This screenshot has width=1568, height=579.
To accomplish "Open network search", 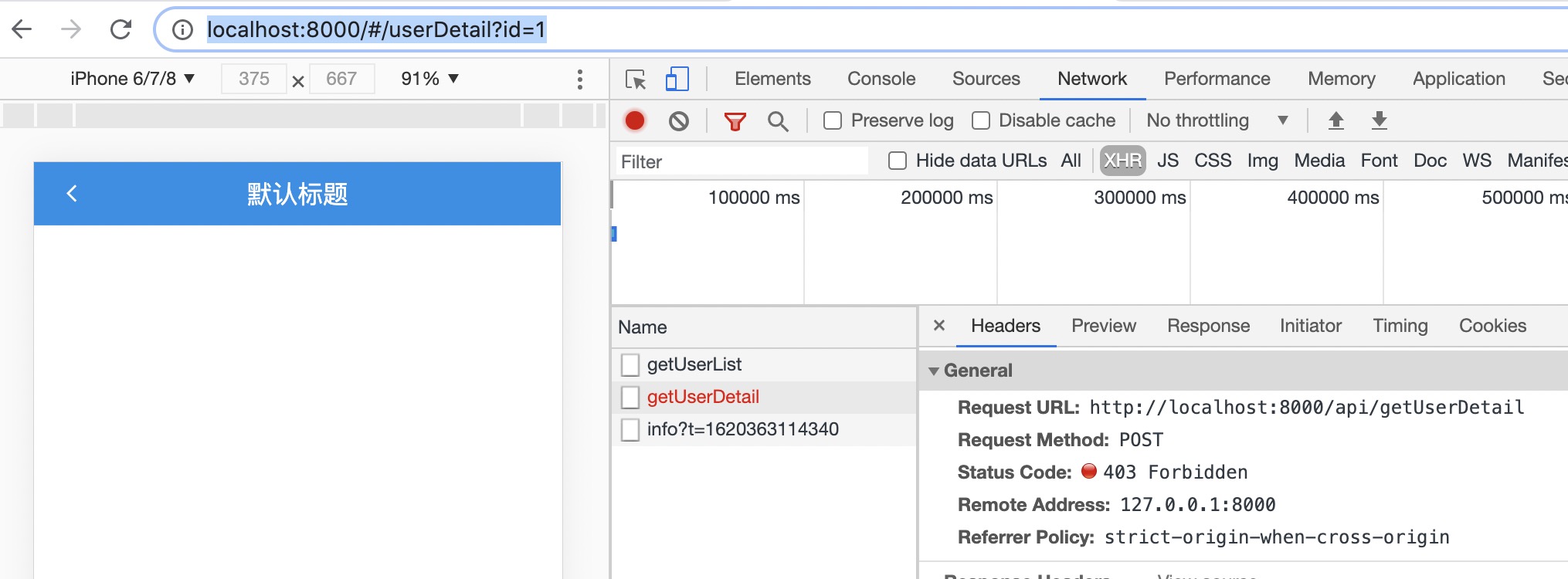I will (x=778, y=121).
